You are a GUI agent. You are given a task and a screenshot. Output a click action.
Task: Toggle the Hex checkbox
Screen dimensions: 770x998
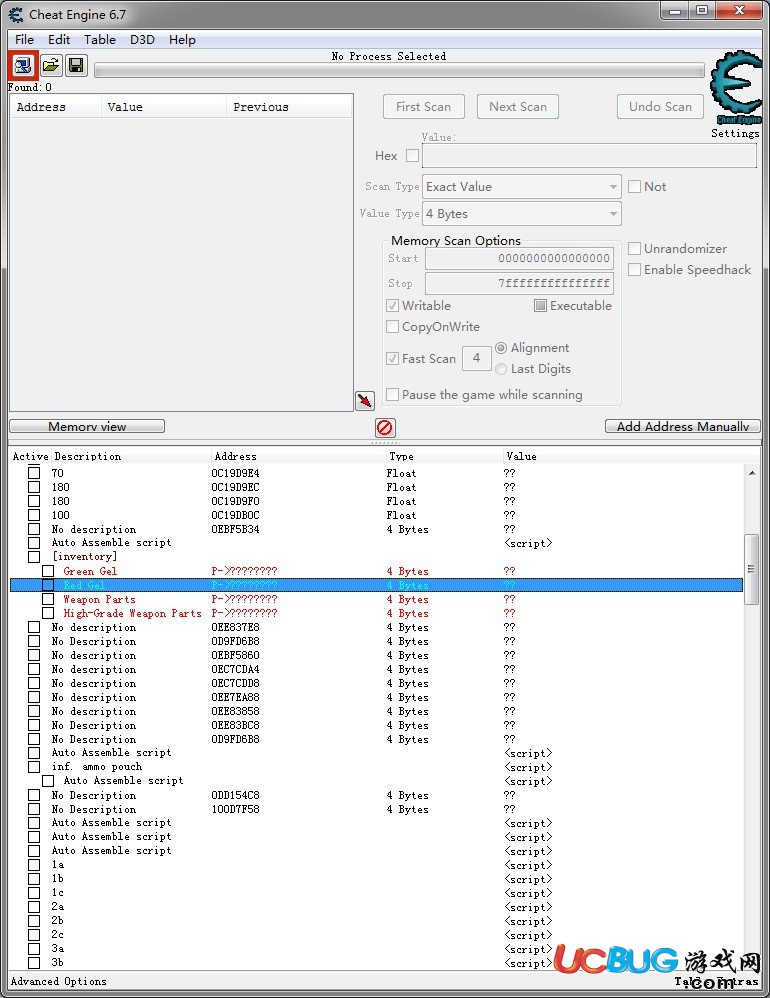[x=412, y=155]
